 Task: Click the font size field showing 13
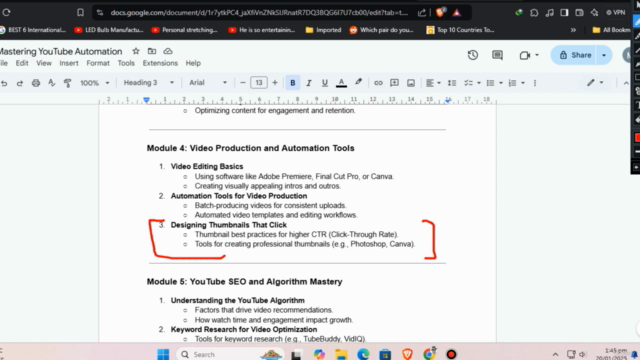pos(259,83)
